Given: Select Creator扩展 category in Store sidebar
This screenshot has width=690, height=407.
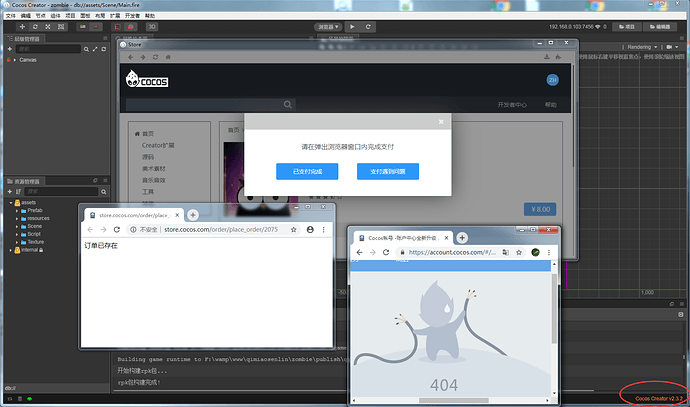Looking at the screenshot, I should coord(158,146).
